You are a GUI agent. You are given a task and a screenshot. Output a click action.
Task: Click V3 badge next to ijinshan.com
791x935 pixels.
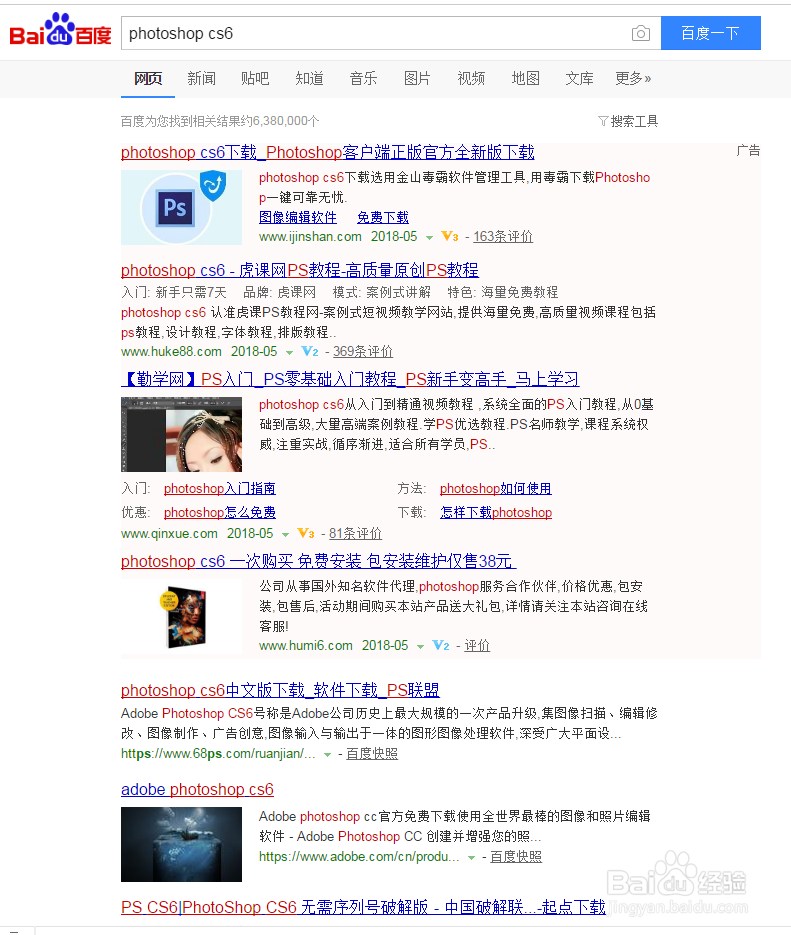[x=449, y=237]
